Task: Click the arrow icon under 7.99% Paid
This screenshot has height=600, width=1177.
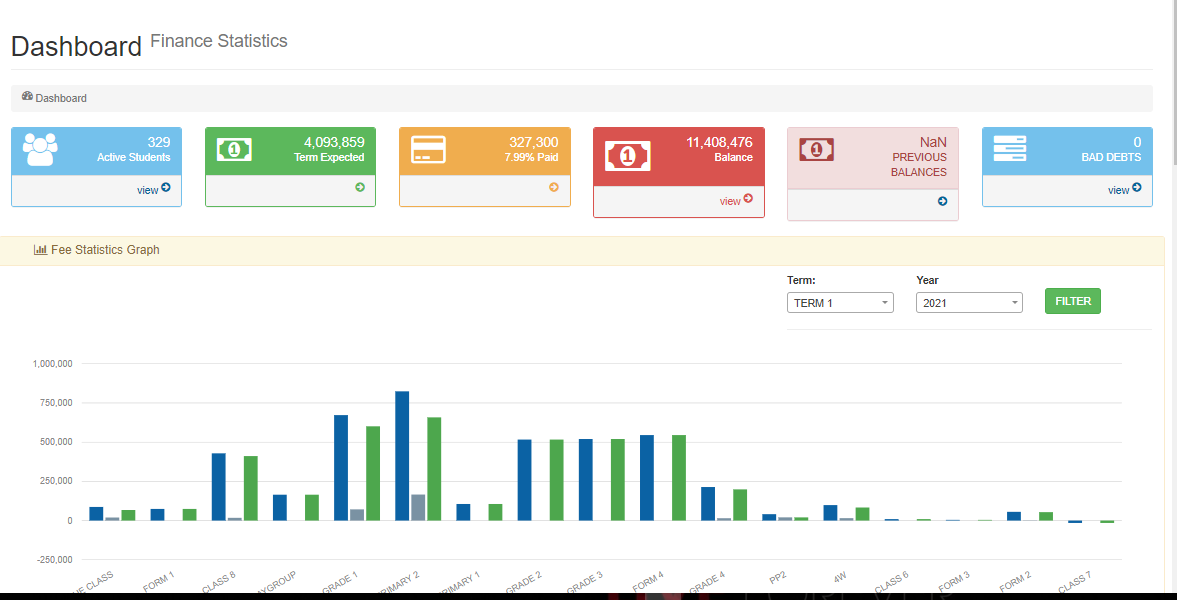Action: 554,187
